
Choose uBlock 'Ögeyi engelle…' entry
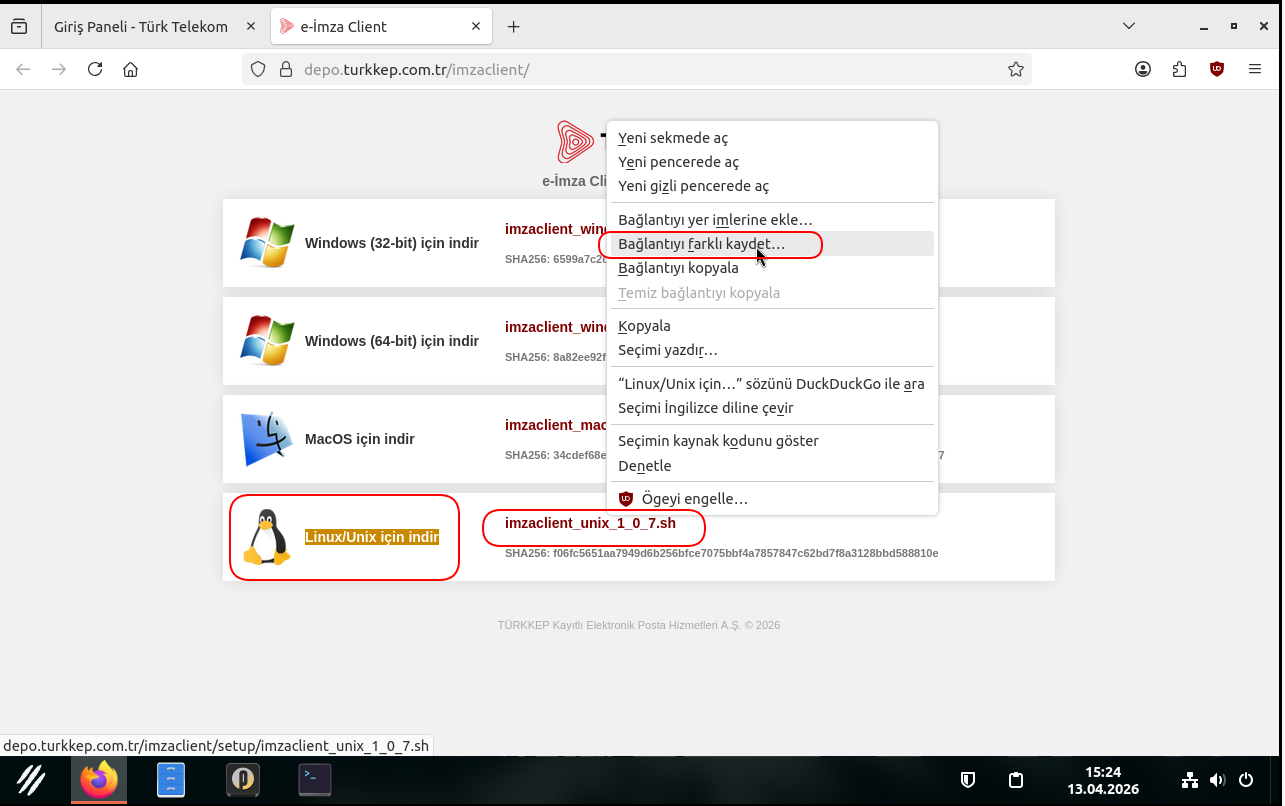pos(772,499)
